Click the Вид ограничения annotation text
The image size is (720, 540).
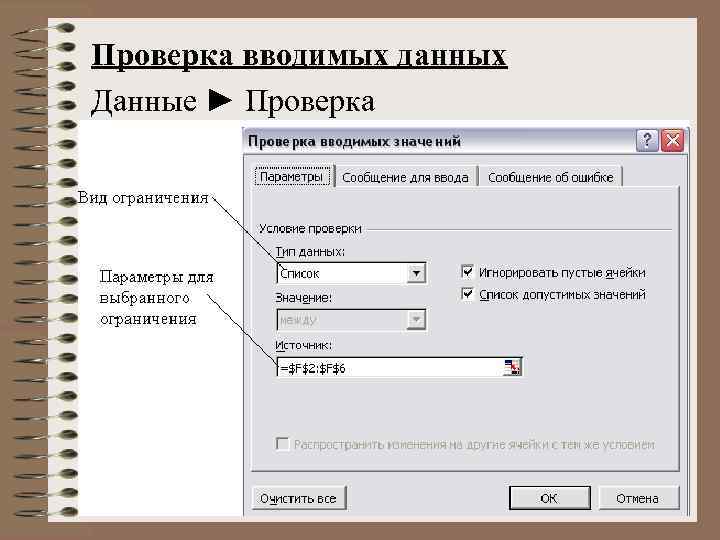click(143, 197)
